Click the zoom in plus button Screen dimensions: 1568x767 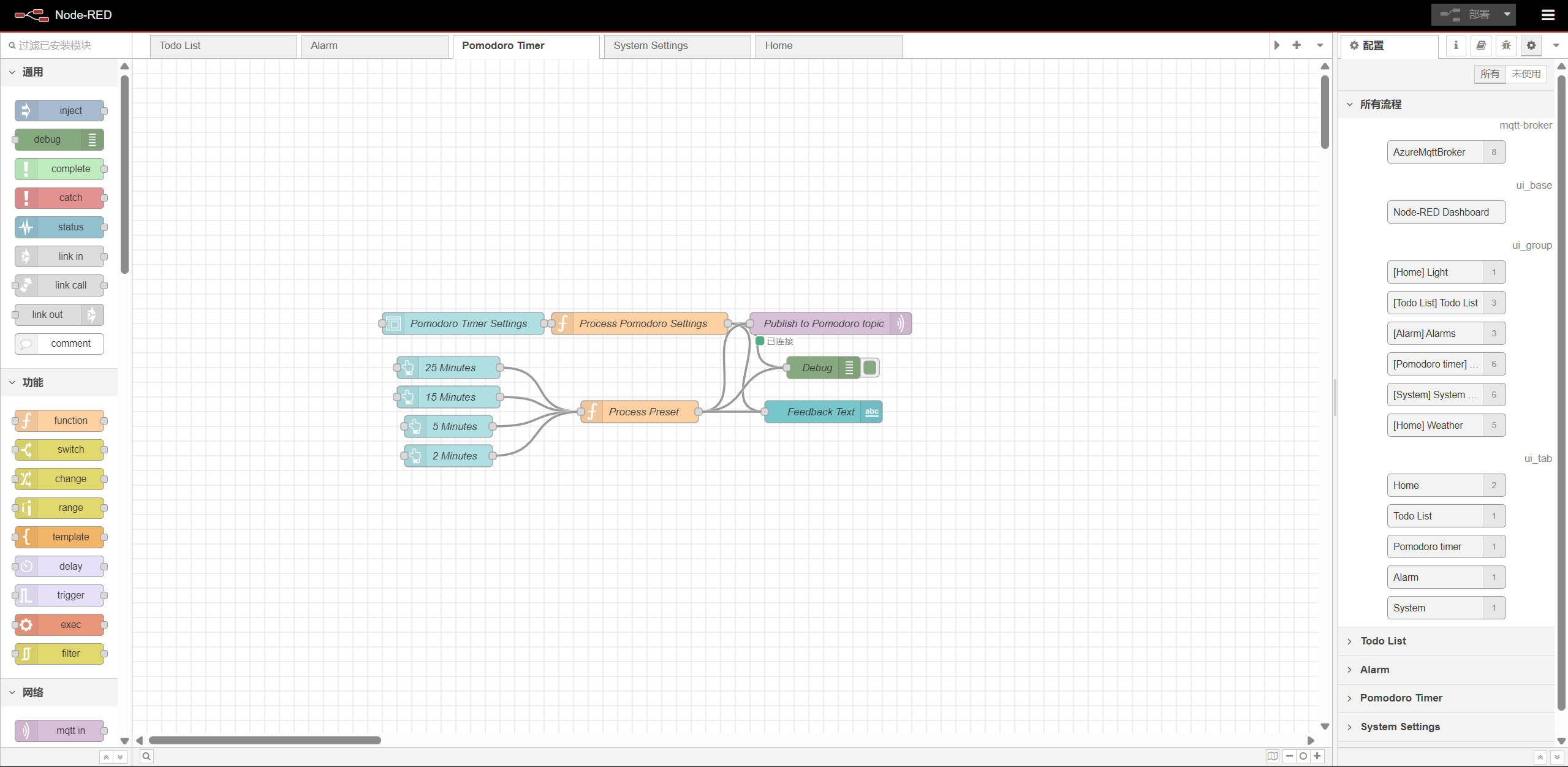tap(1317, 756)
